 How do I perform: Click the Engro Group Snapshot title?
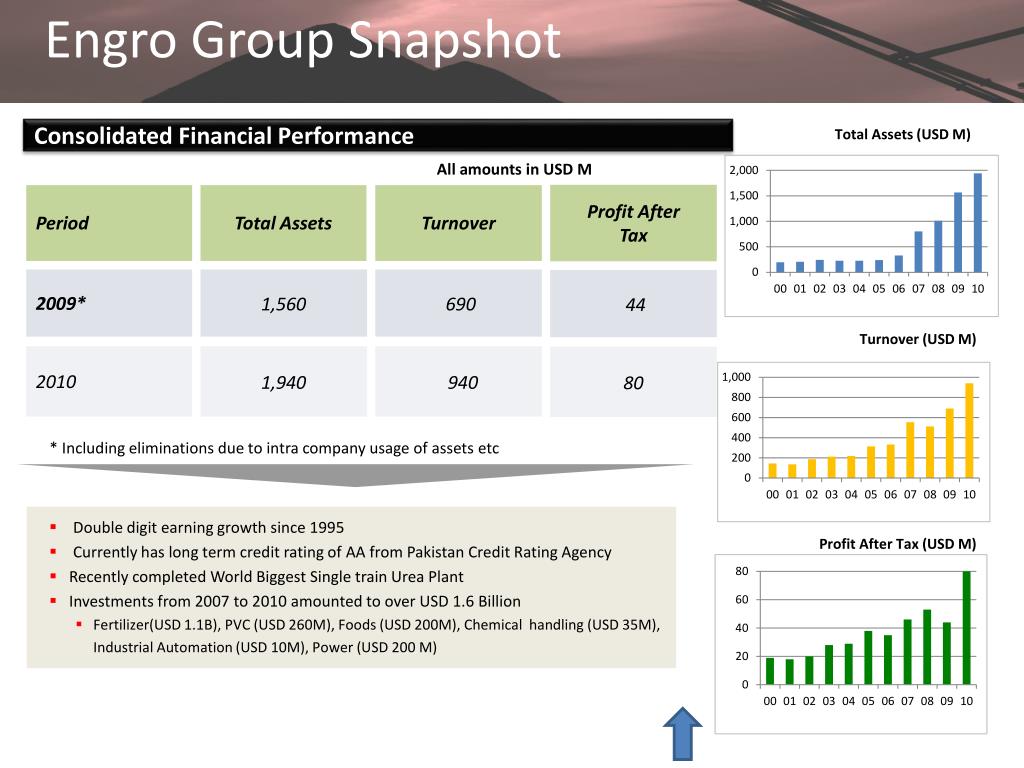click(x=304, y=40)
